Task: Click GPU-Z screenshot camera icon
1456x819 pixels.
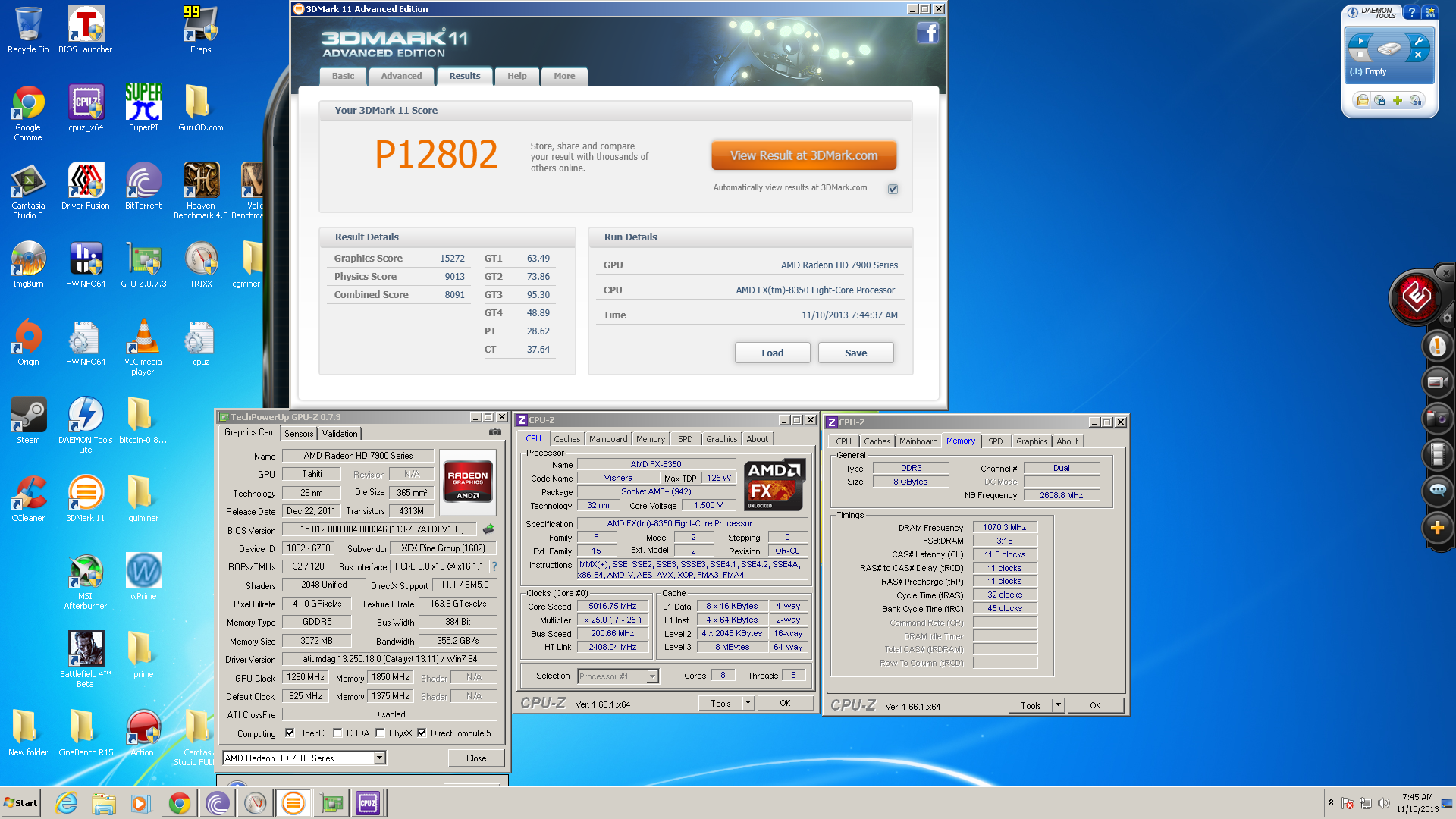Action: tap(494, 432)
